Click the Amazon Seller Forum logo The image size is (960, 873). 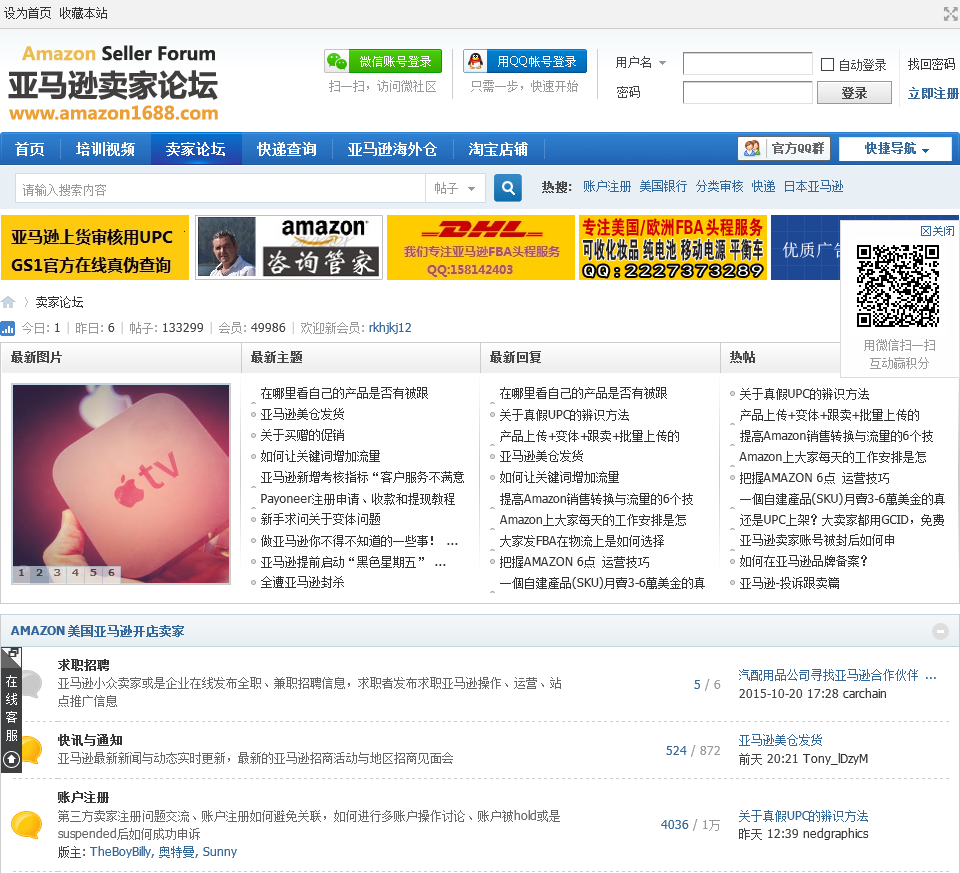(113, 83)
